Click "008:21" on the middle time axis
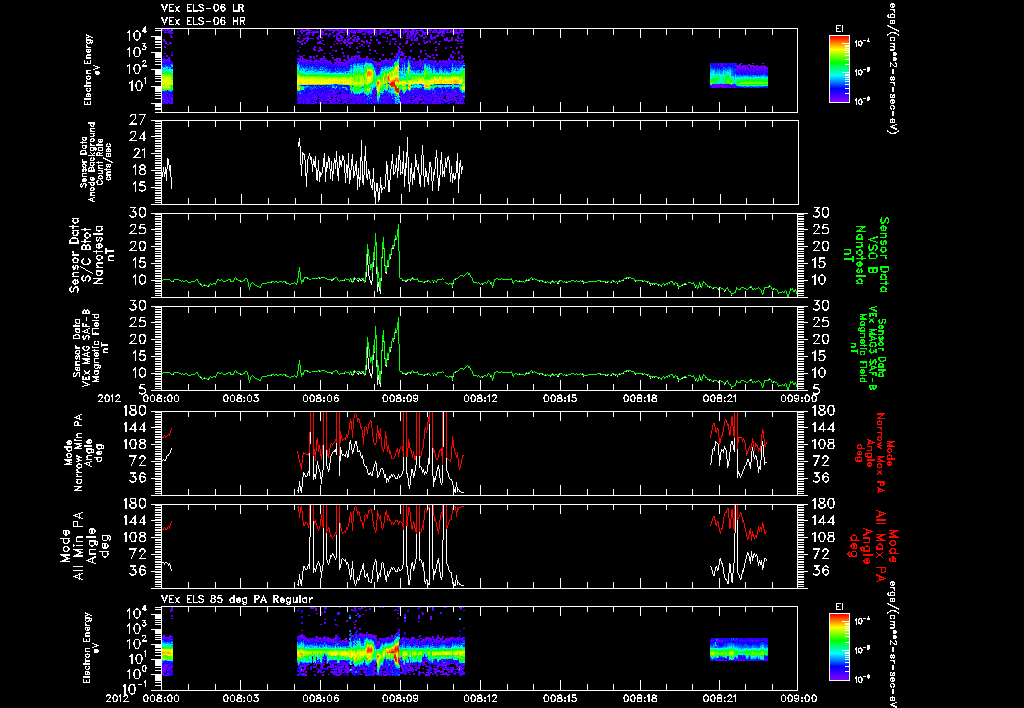Viewport: 1024px width, 708px height. tap(720, 398)
